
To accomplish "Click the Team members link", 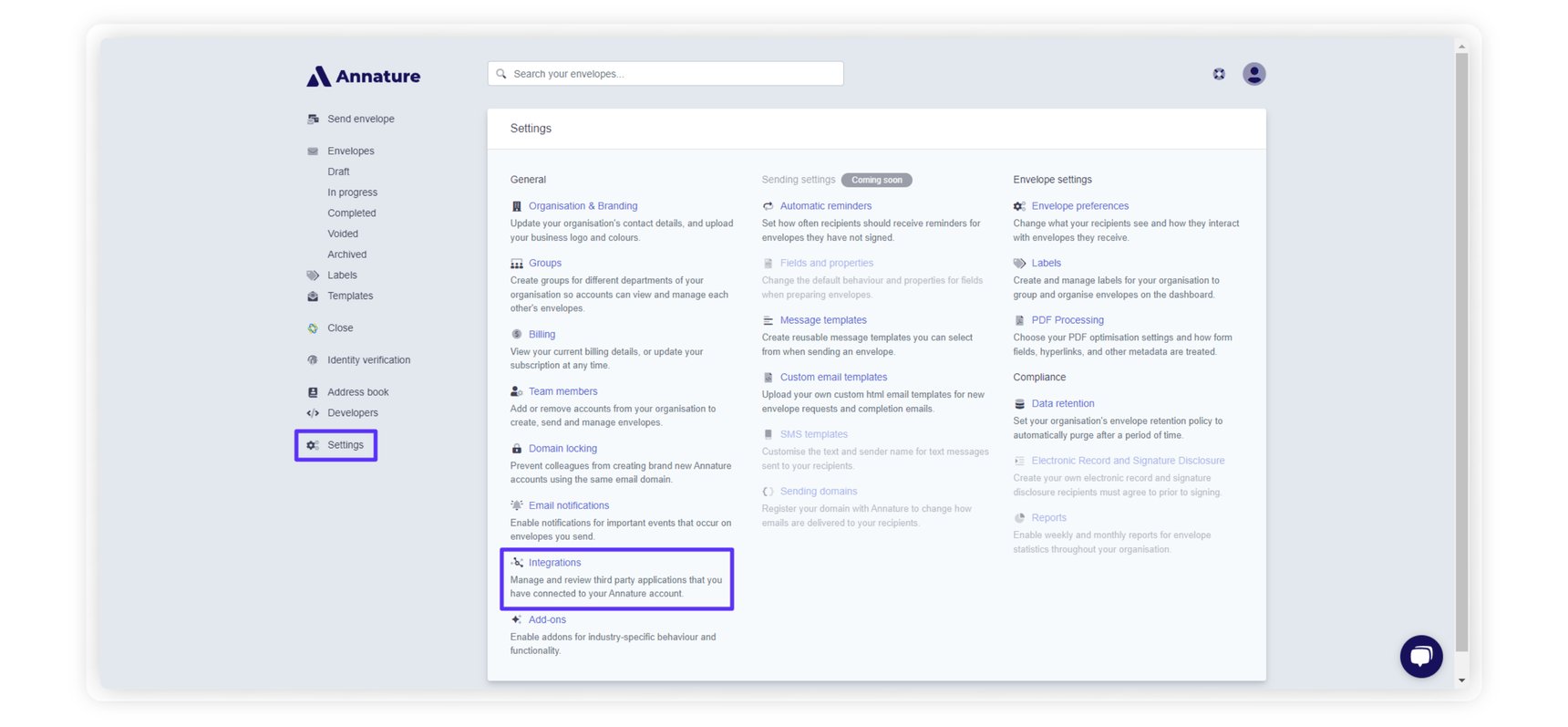I will point(562,391).
